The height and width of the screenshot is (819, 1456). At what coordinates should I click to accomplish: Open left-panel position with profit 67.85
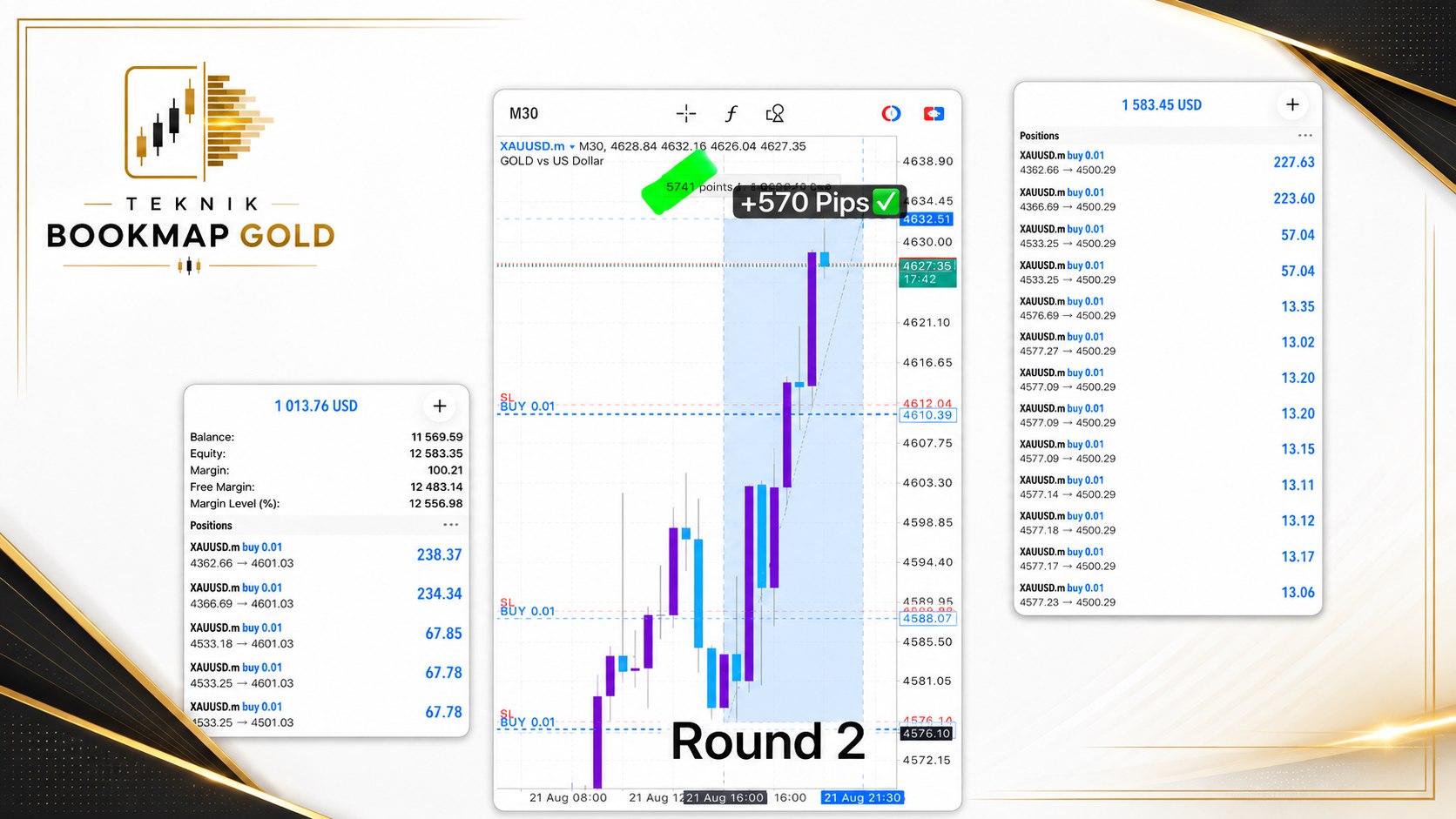pyautogui.click(x=327, y=635)
